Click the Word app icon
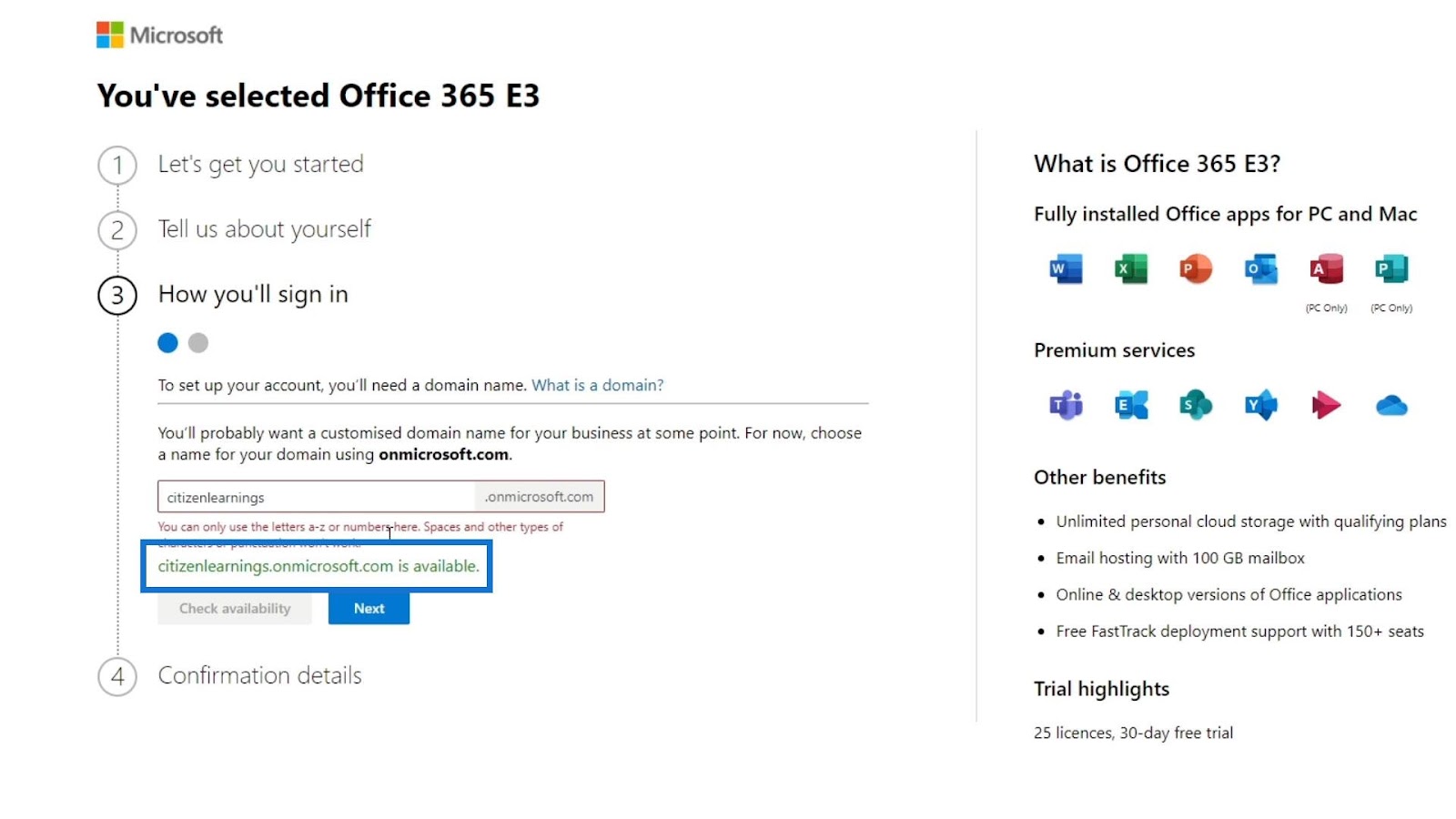Screen dimensions: 1456x819 (1066, 269)
